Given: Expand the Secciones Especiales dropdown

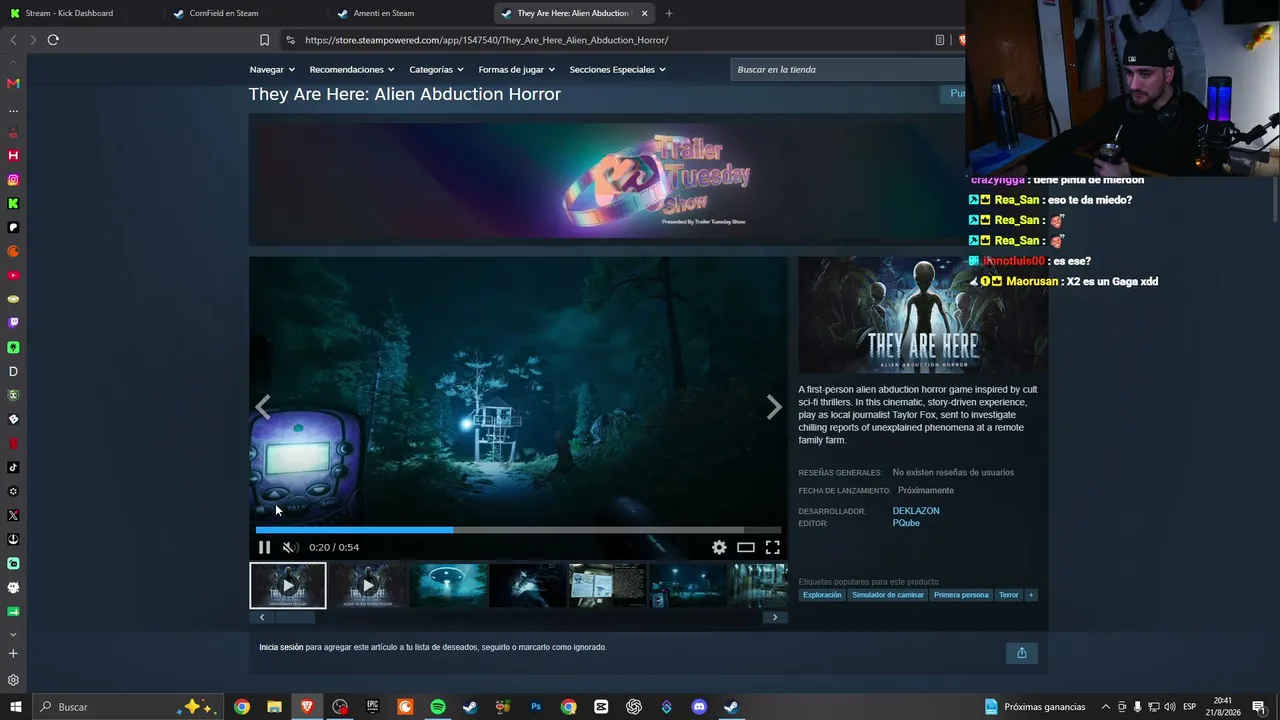Looking at the screenshot, I should (618, 70).
